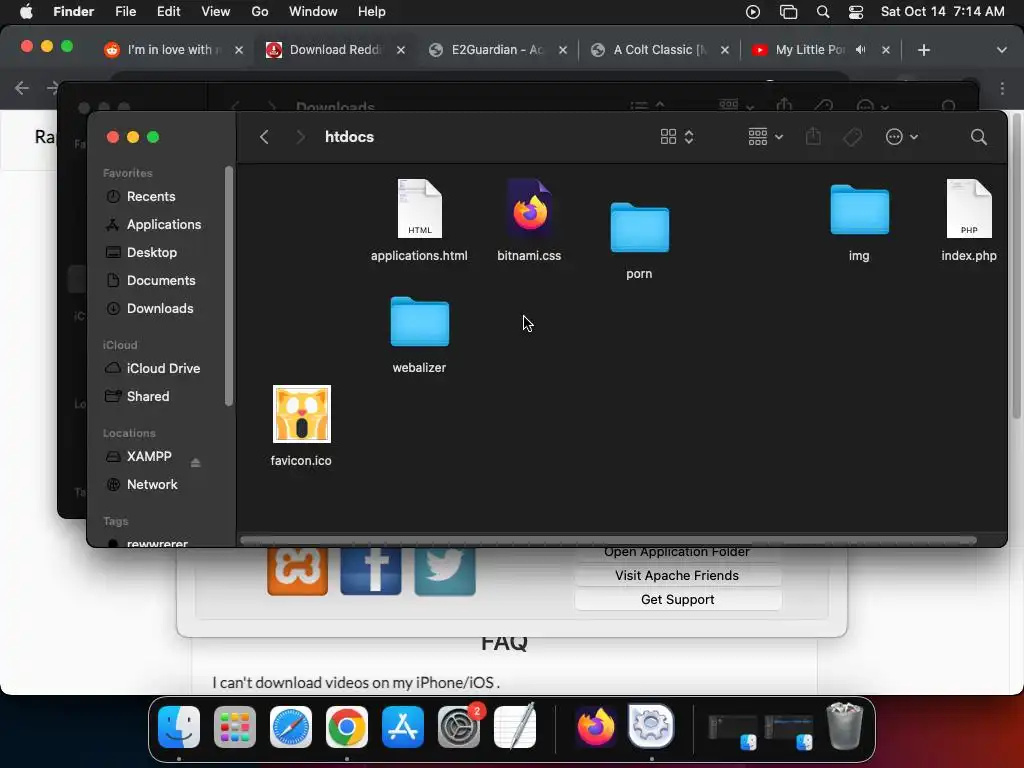This screenshot has width=1024, height=768.
Task: Open Documents in the sidebar
Action: point(161,281)
